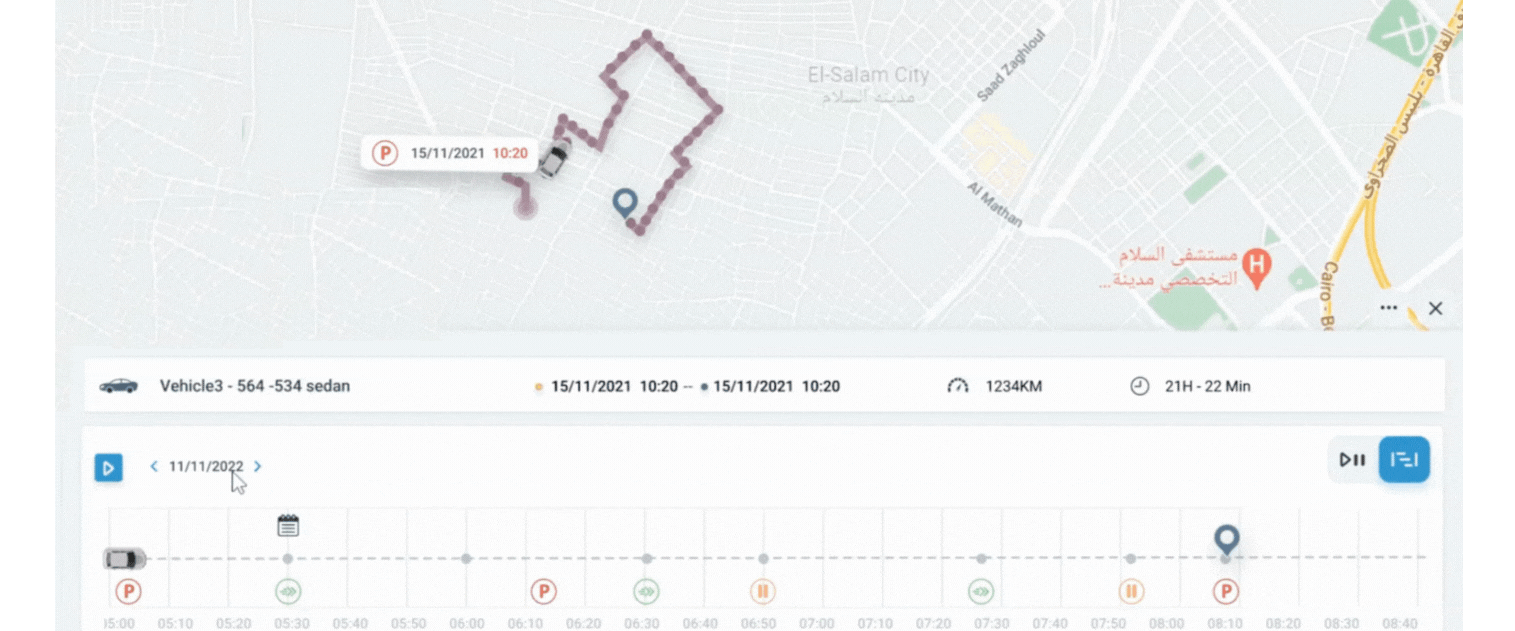The width and height of the screenshot is (1515, 631).
Task: Click the blue destination pin on the map
Action: (x=625, y=204)
